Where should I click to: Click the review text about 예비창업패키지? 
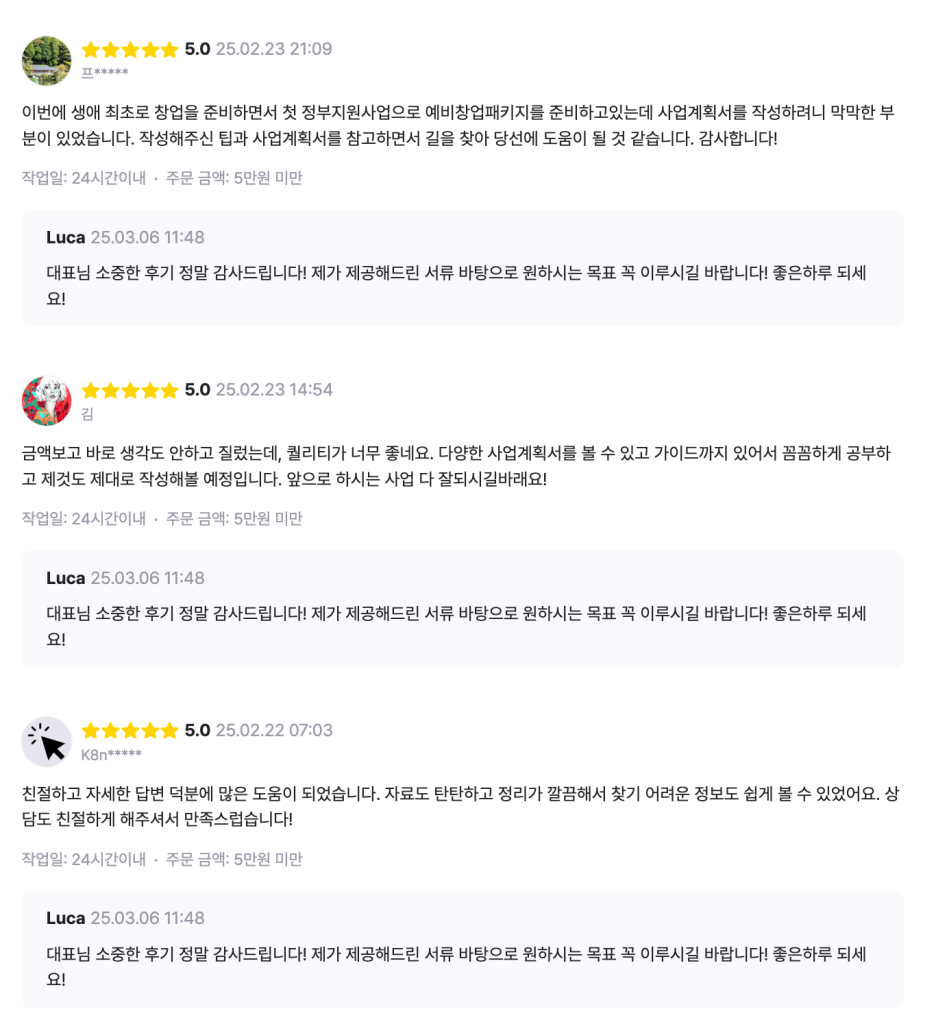(458, 126)
